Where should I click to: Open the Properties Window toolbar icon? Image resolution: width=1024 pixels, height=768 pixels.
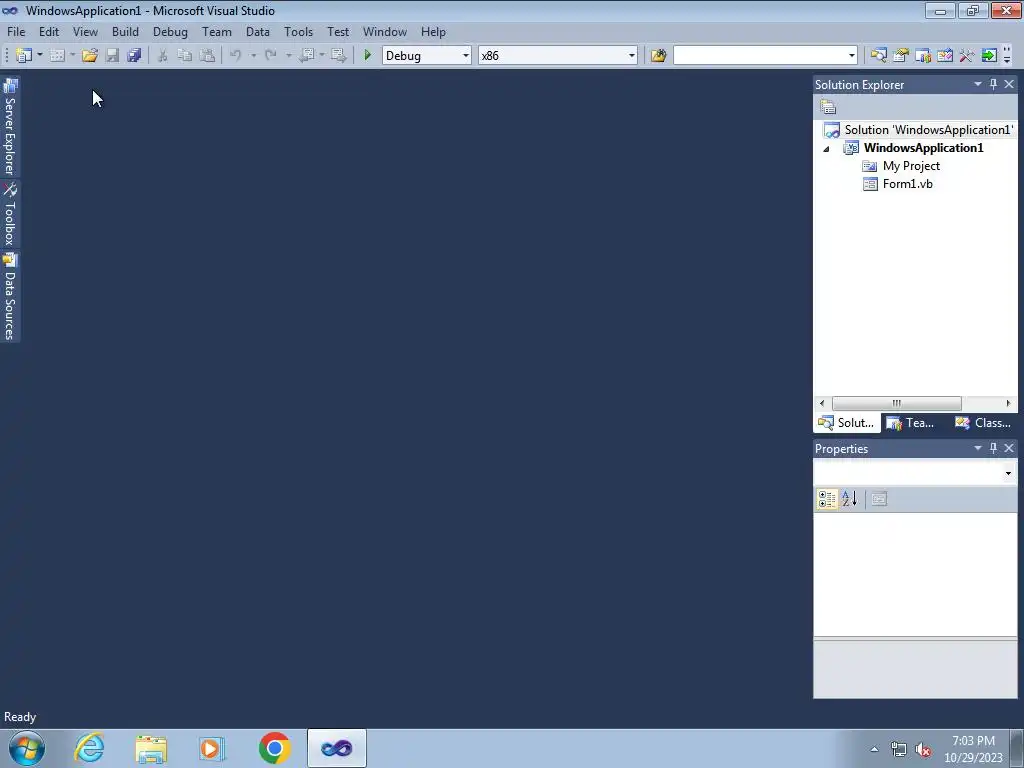(901, 56)
